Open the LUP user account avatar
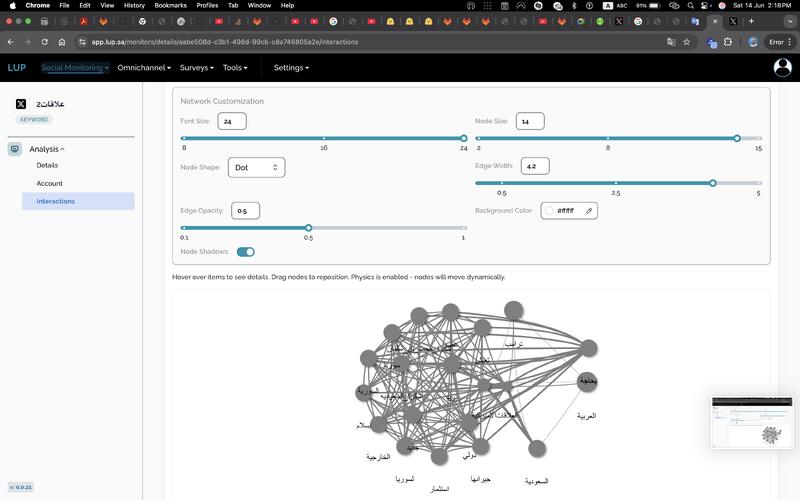Image resolution: width=800 pixels, height=500 pixels. (783, 67)
